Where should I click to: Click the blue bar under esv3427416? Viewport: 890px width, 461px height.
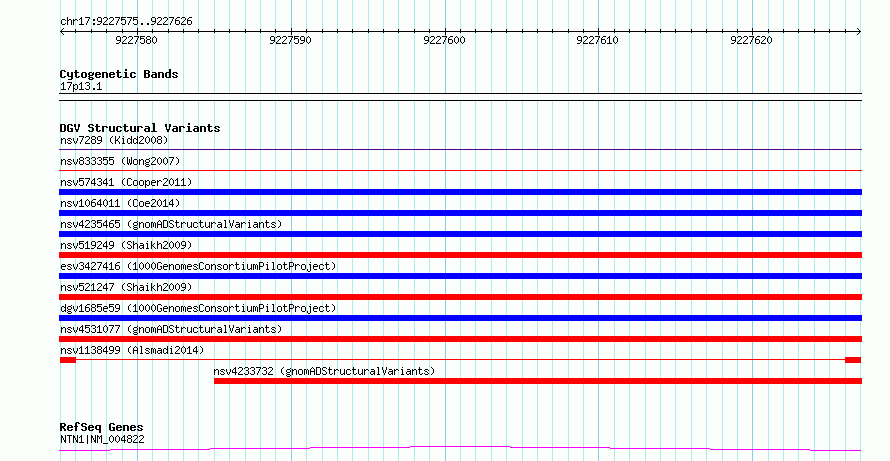pyautogui.click(x=460, y=276)
